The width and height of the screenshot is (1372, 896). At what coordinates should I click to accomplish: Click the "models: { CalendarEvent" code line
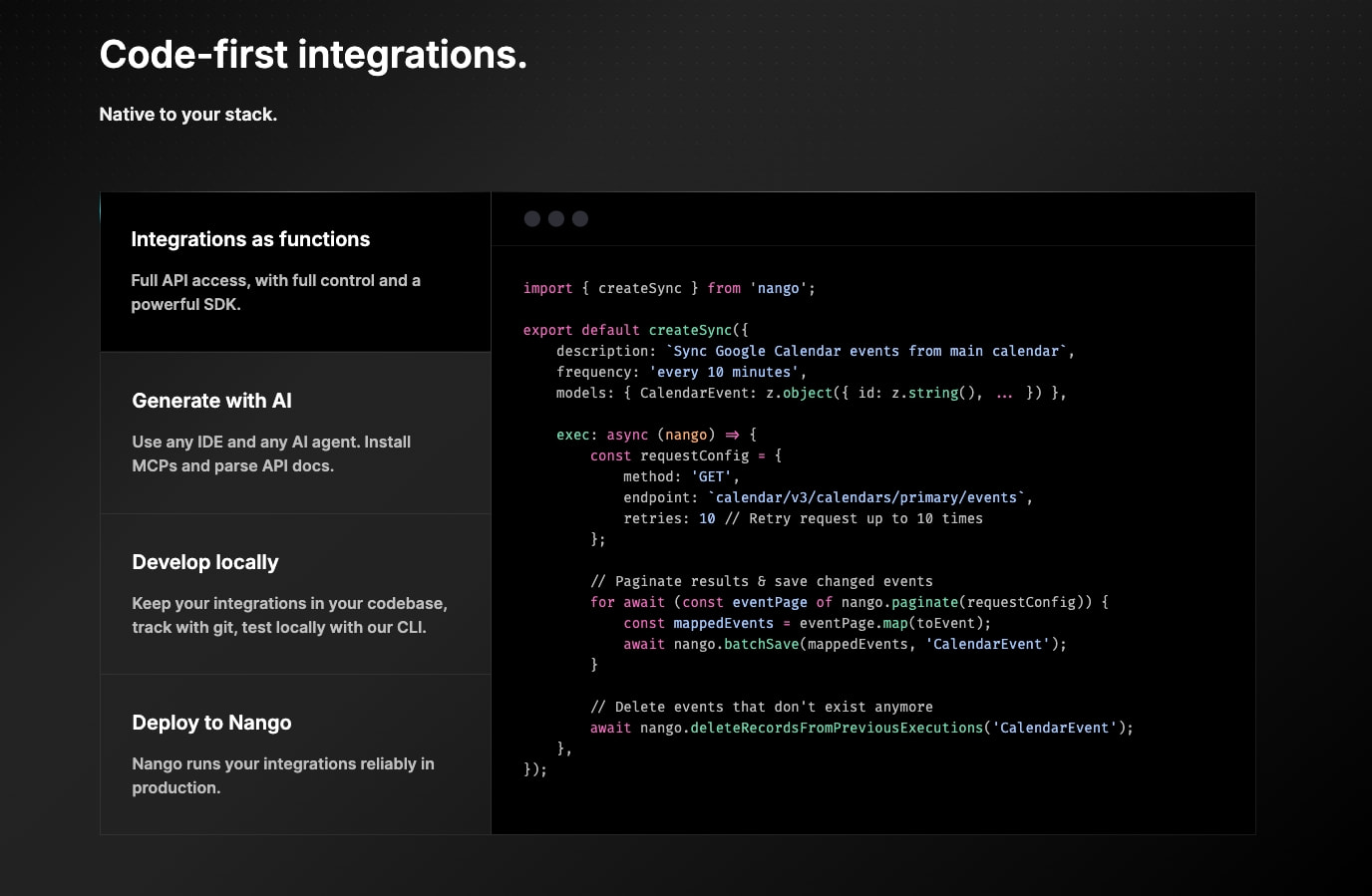812,393
